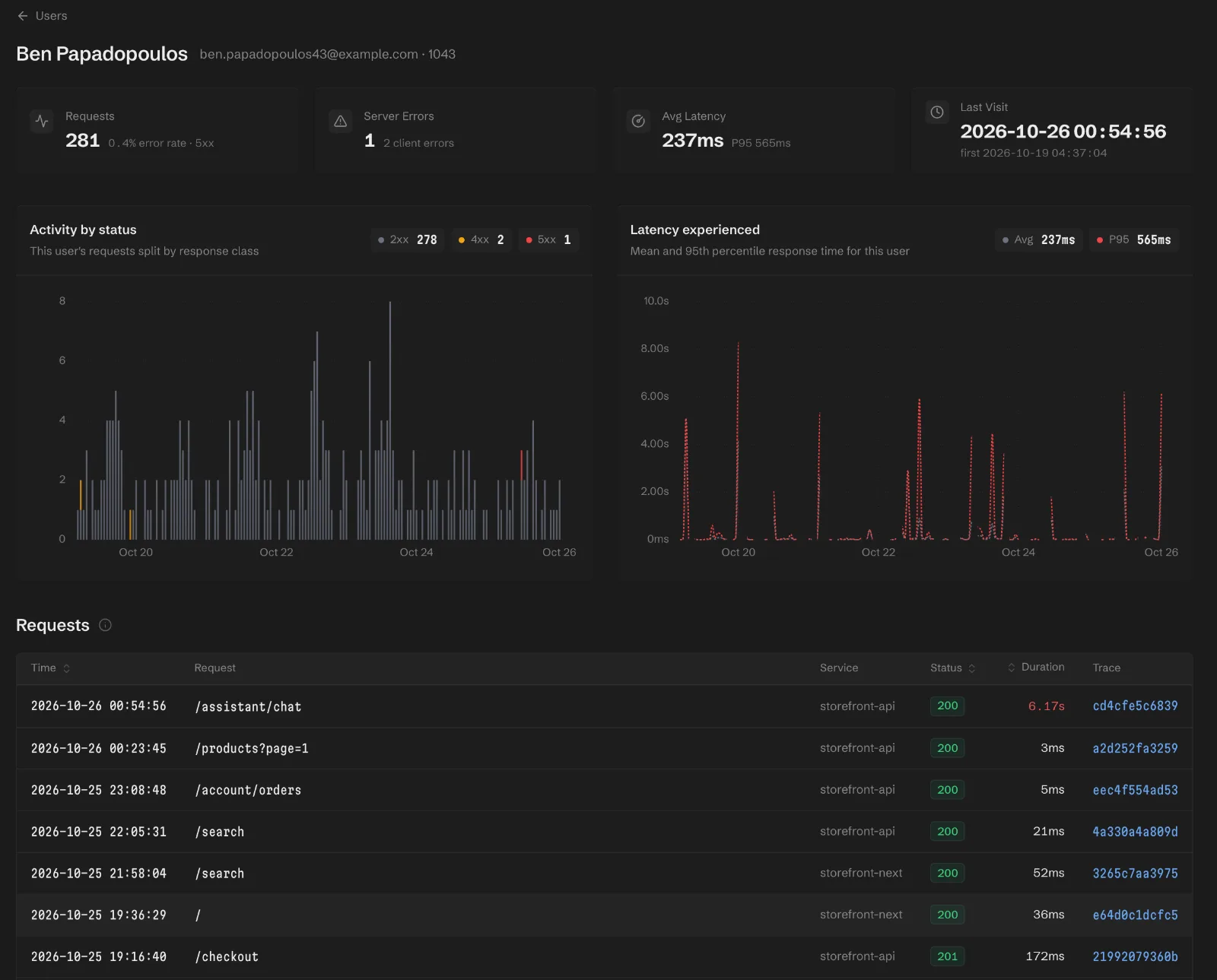Toggle the P95 latency legend

tap(1134, 239)
